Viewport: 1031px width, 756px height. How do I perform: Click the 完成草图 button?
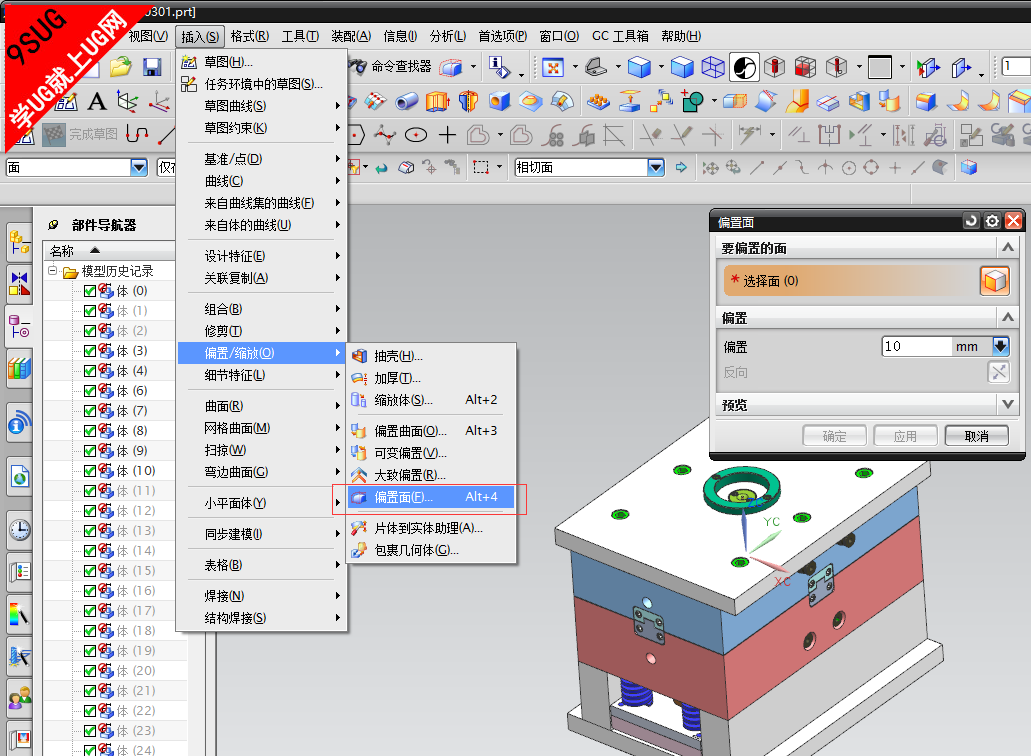81,135
